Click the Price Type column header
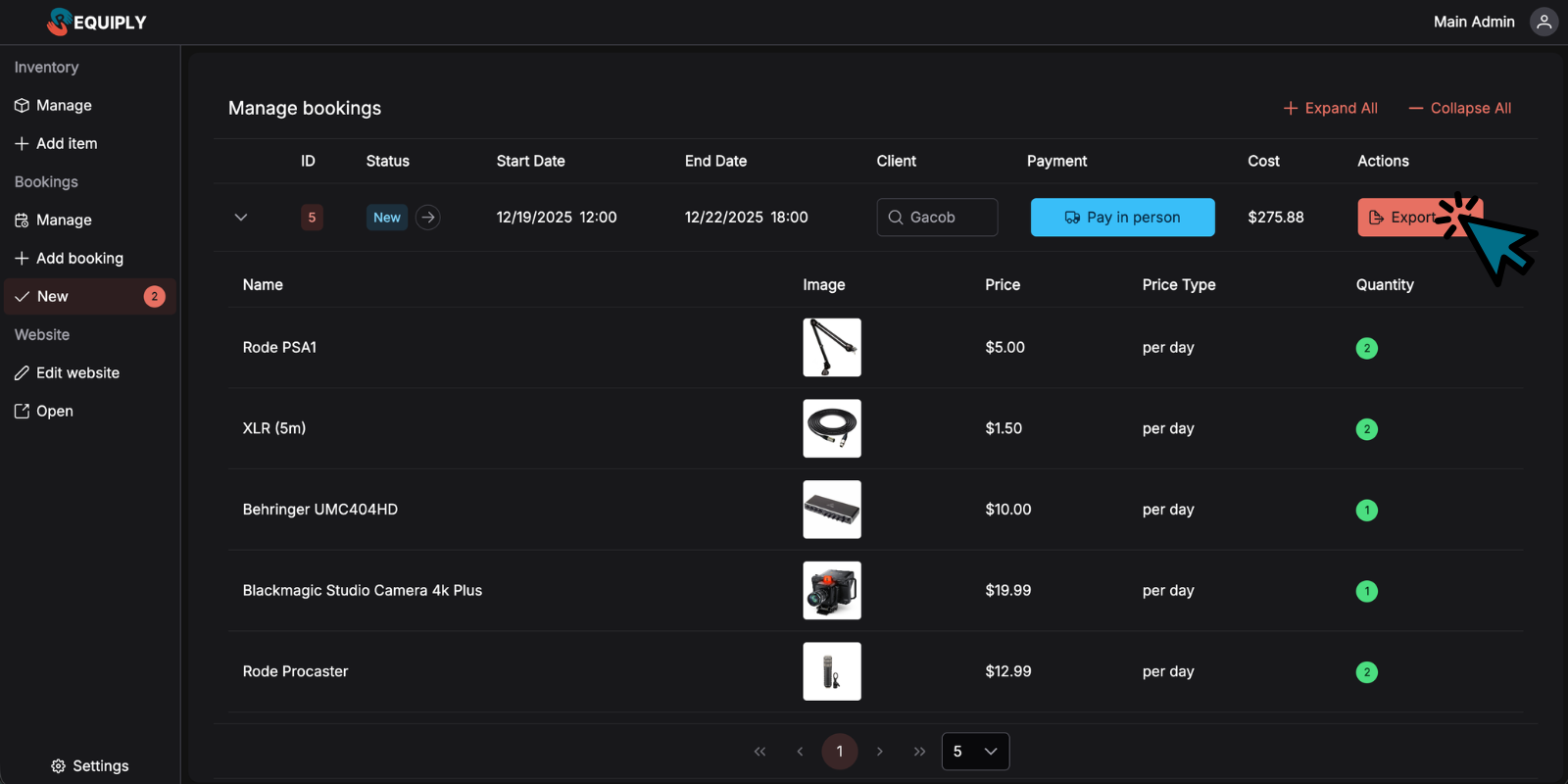Image resolution: width=1568 pixels, height=784 pixels. [1179, 284]
